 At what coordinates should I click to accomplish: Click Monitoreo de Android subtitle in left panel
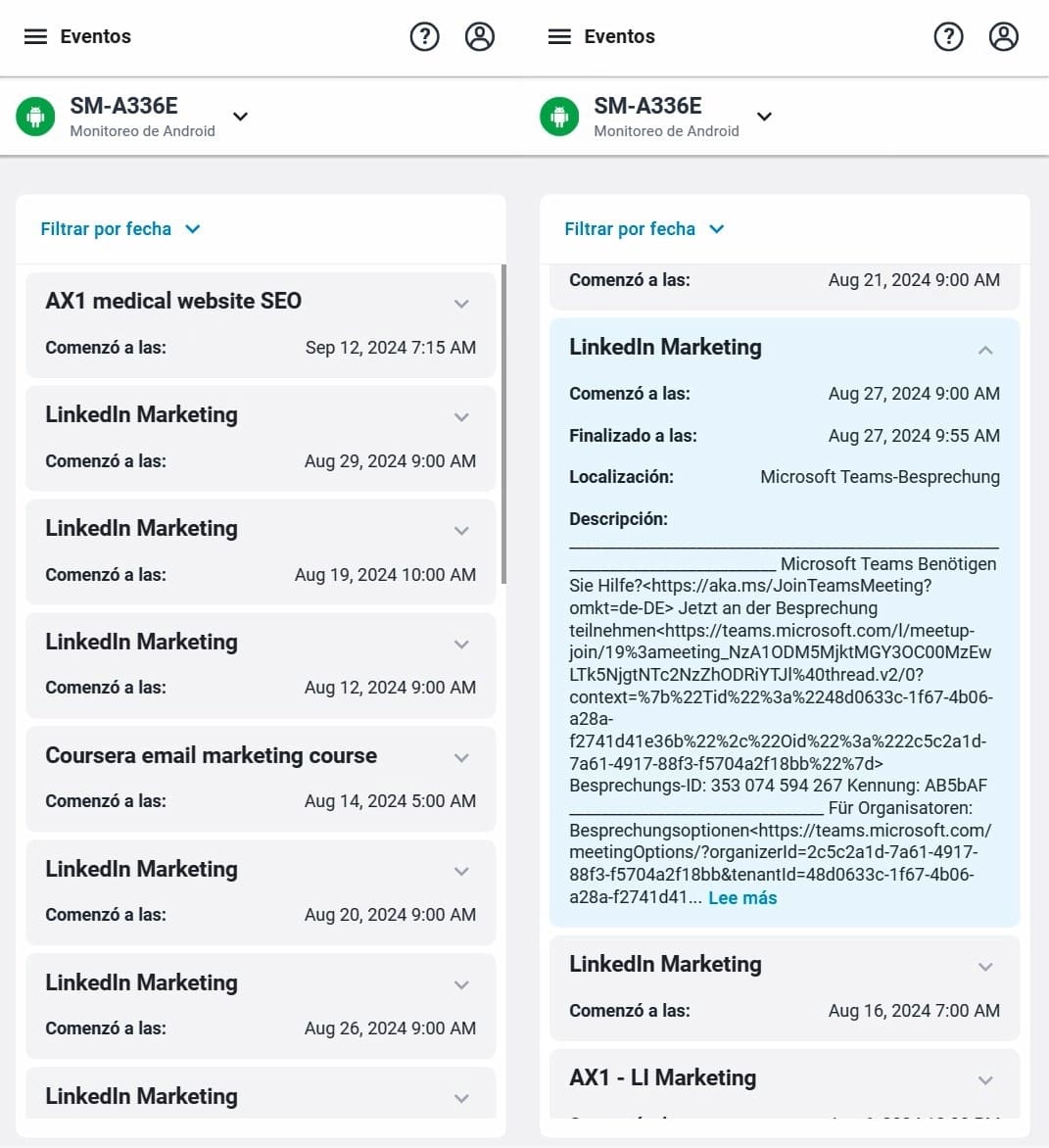pos(143,131)
